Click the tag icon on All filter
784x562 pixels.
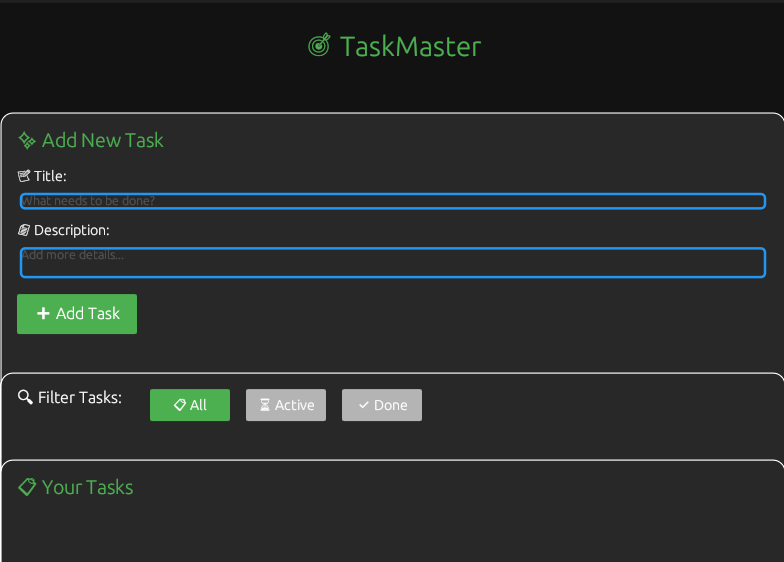pos(179,405)
